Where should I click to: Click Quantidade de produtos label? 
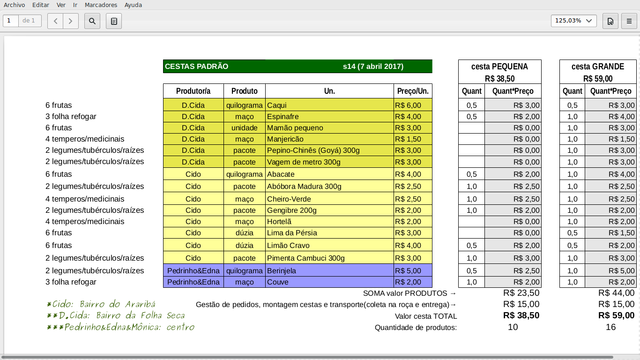click(416, 327)
